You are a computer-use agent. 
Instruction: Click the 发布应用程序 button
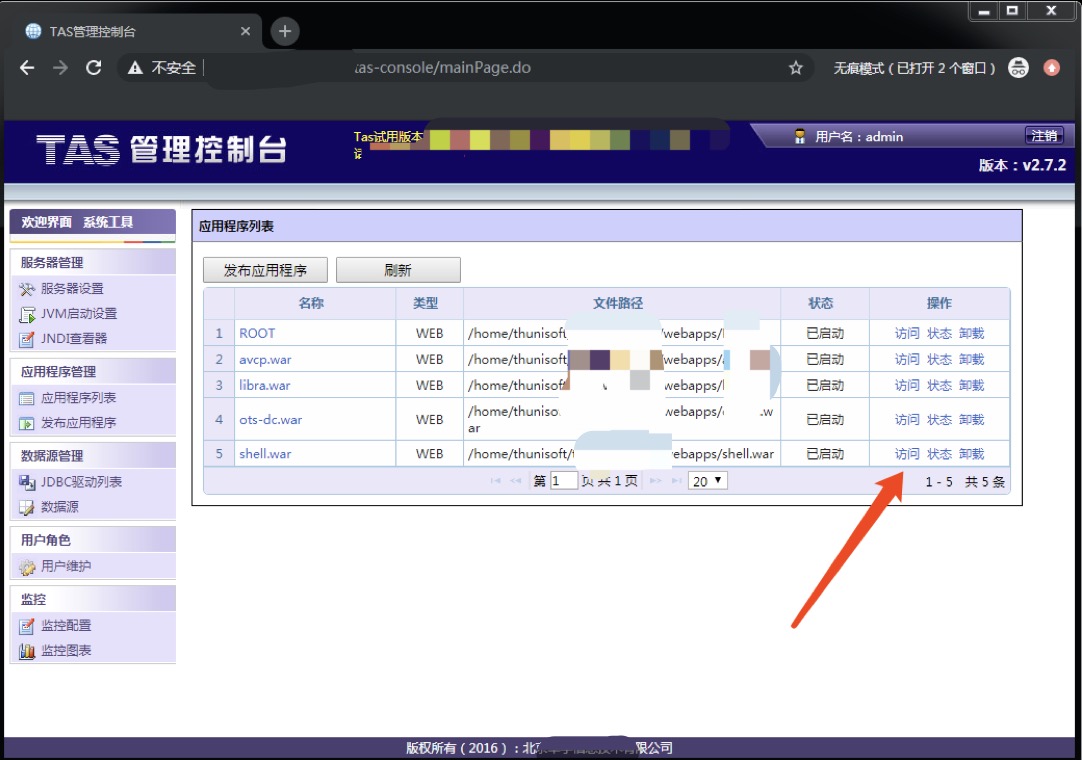pyautogui.click(x=265, y=270)
